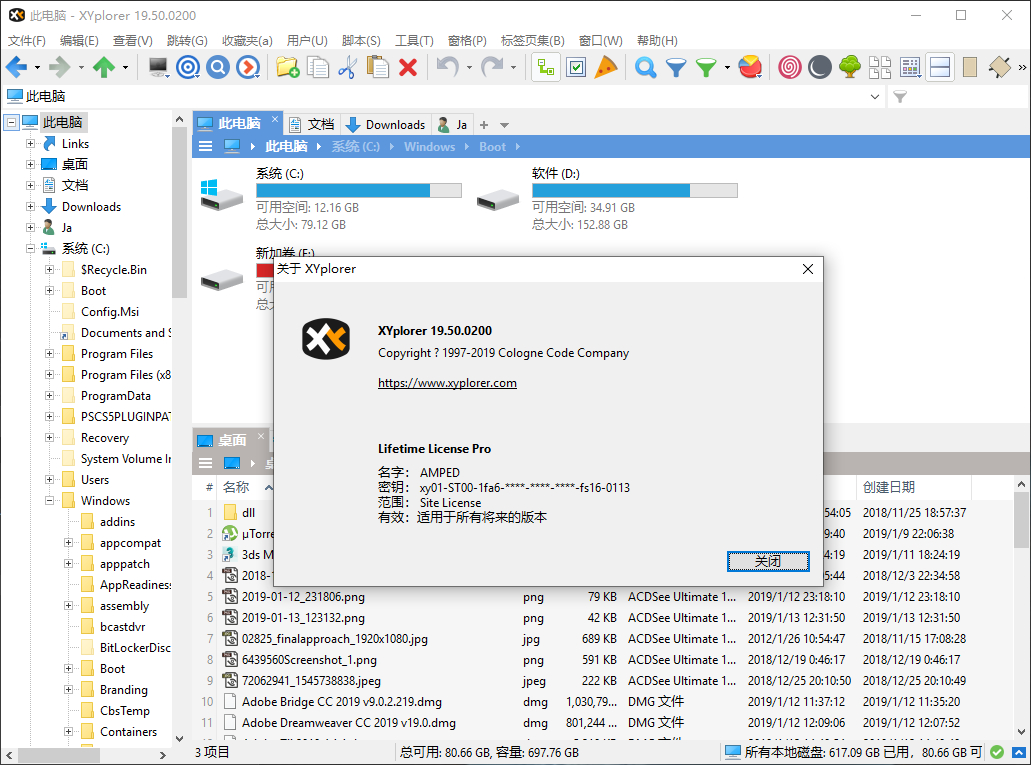Click Windows in the breadcrumb bar
This screenshot has height=765, width=1031.
[429, 147]
